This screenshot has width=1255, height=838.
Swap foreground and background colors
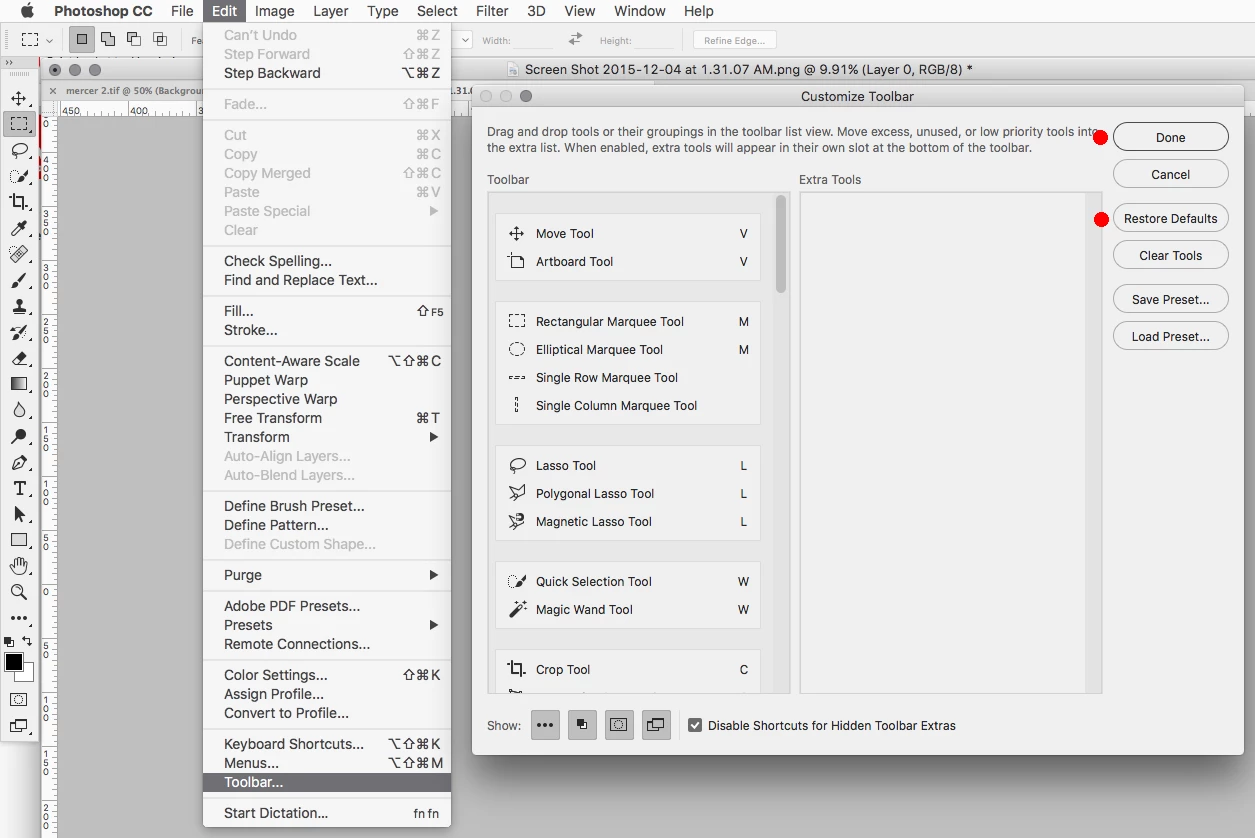click(27, 641)
